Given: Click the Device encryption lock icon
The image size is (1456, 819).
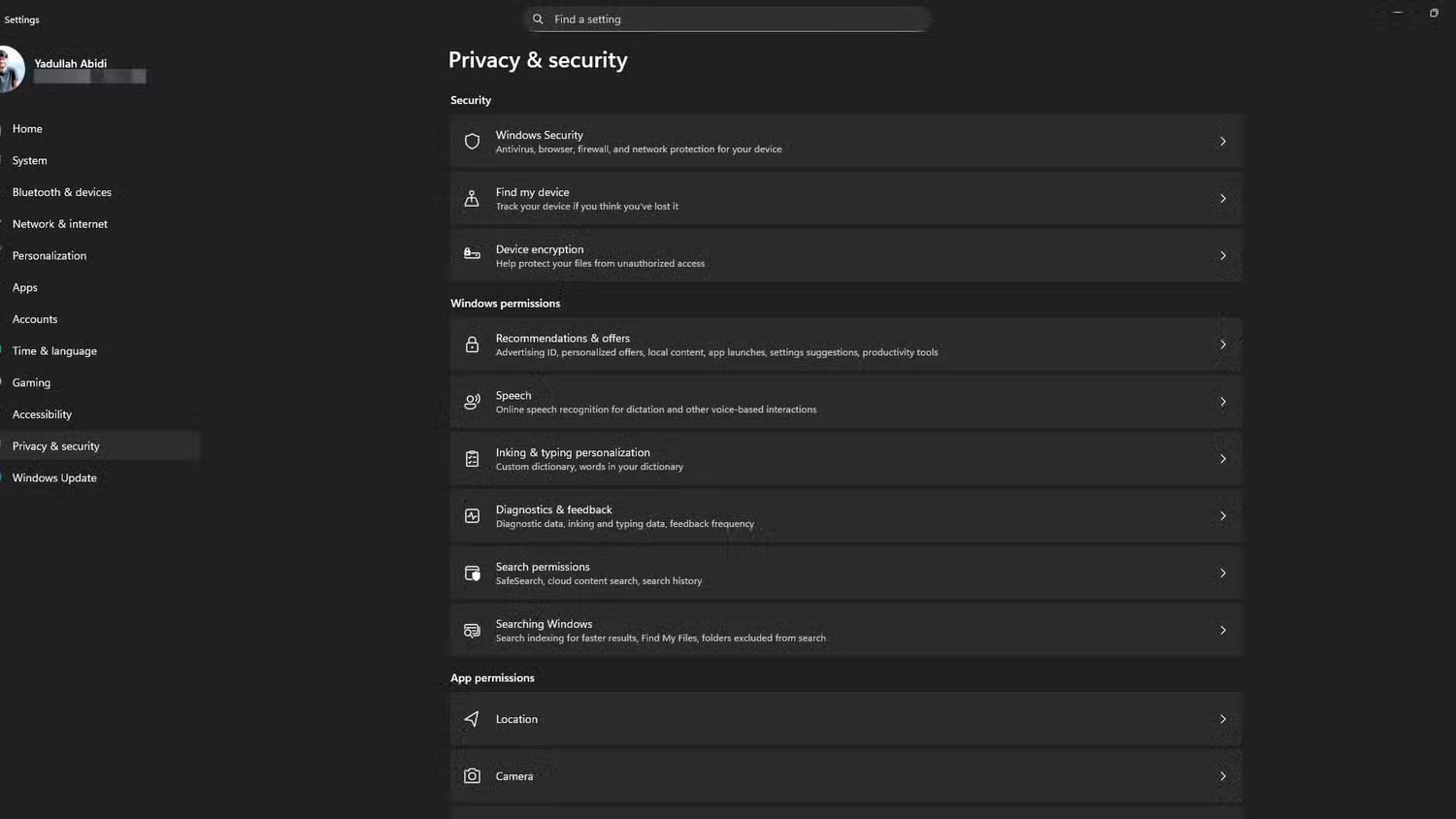Looking at the screenshot, I should point(472,255).
